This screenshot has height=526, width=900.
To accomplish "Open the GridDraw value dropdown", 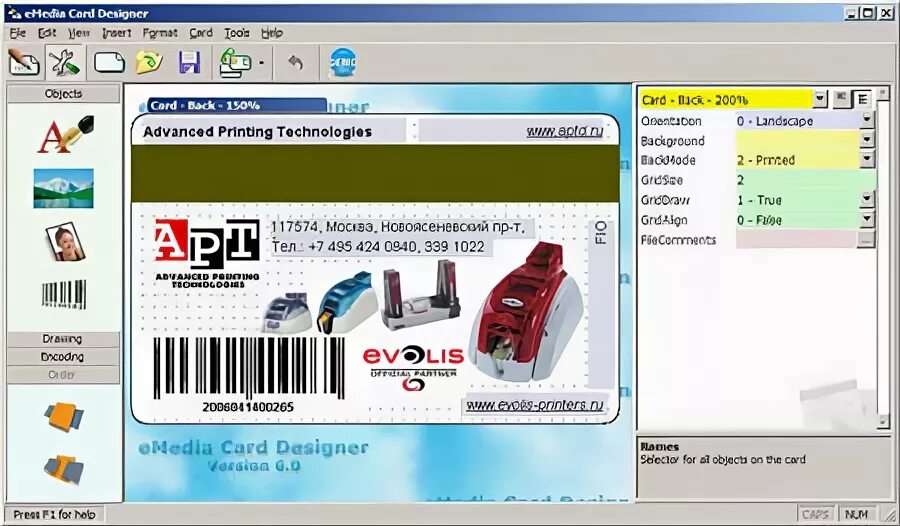I will click(x=867, y=199).
